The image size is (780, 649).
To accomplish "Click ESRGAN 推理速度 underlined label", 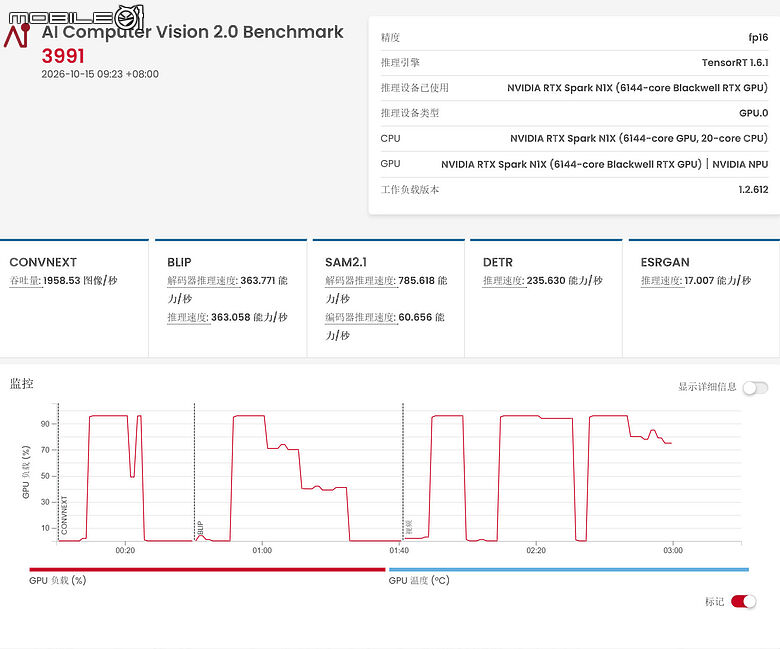I will tap(661, 280).
